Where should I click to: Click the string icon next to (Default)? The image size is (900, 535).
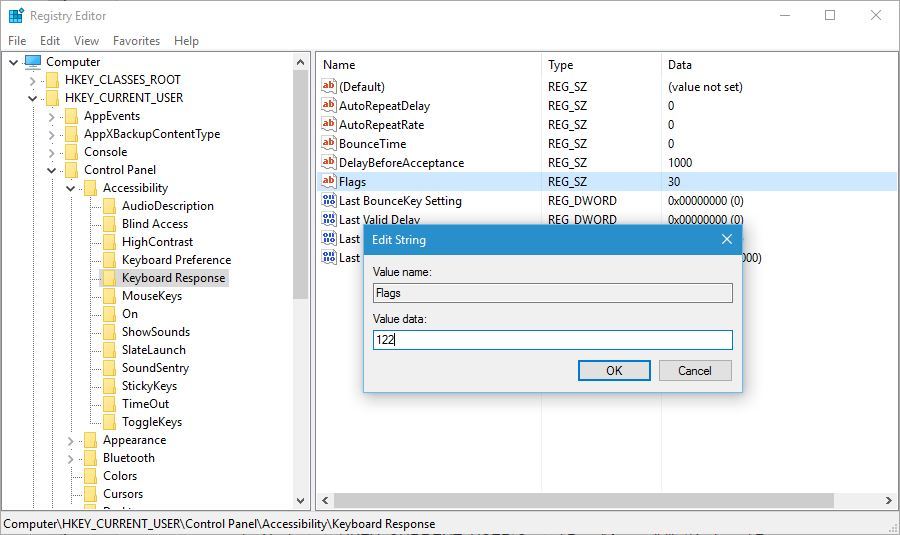(x=329, y=86)
